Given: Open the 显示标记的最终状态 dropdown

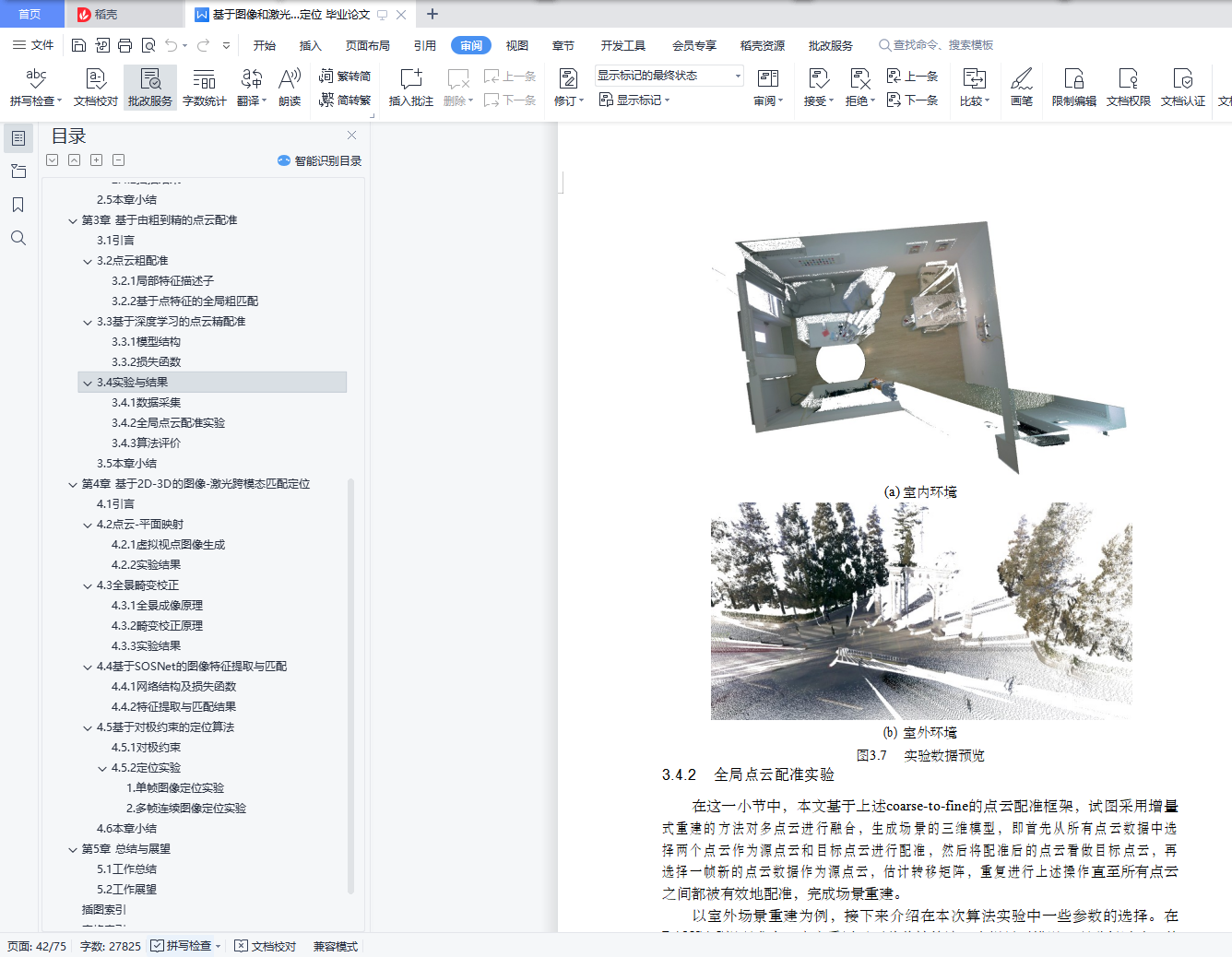Looking at the screenshot, I should [669, 76].
